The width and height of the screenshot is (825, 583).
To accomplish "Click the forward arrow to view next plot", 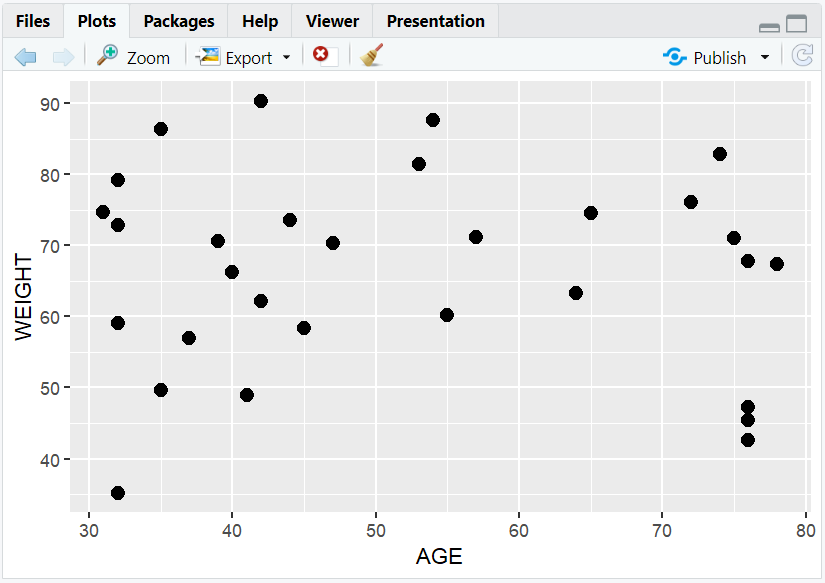I will (60, 57).
